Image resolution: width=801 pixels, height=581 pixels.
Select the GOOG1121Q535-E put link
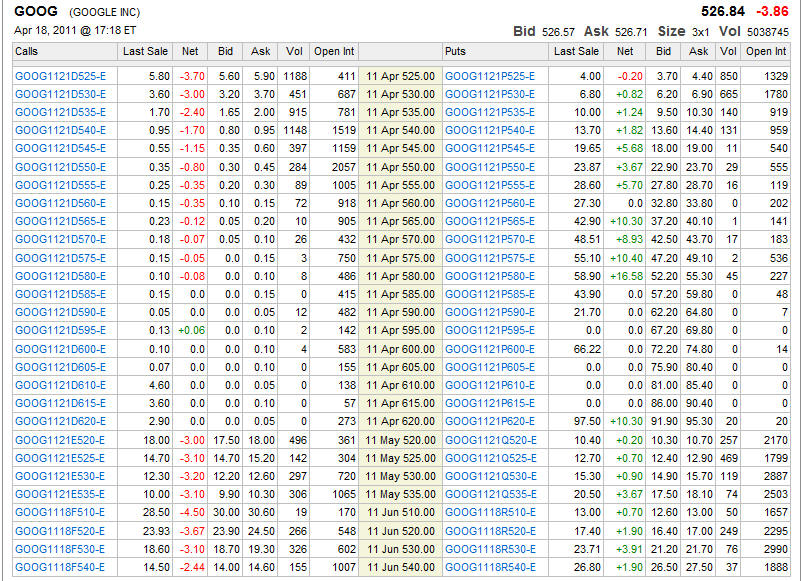point(490,494)
